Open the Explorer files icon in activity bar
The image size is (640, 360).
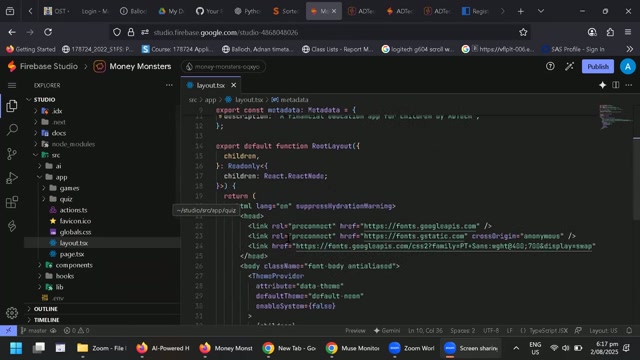[x=12, y=106]
